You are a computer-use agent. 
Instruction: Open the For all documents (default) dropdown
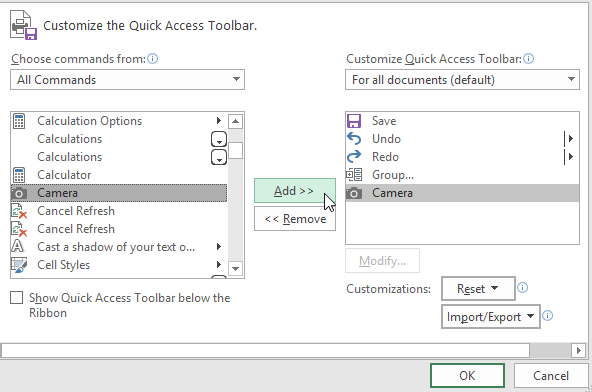pyautogui.click(x=462, y=80)
